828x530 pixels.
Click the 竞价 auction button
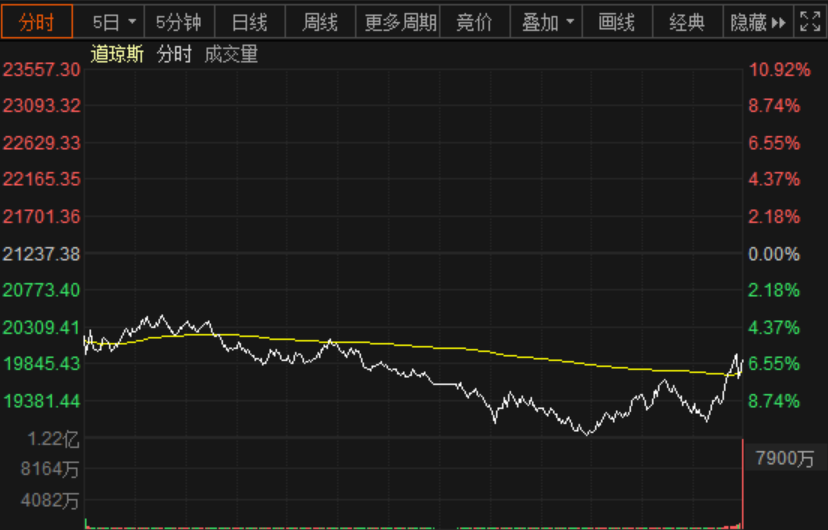[475, 23]
